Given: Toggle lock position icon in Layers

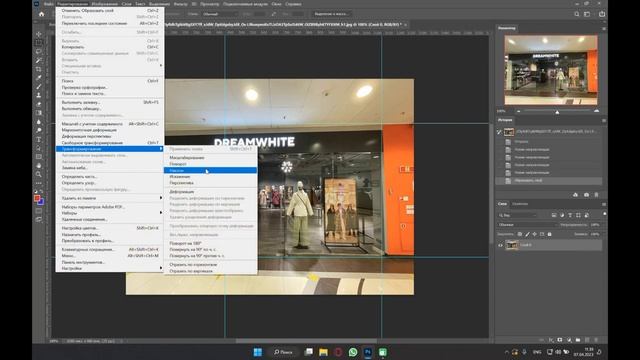Looking at the screenshot, I should [x=534, y=234].
